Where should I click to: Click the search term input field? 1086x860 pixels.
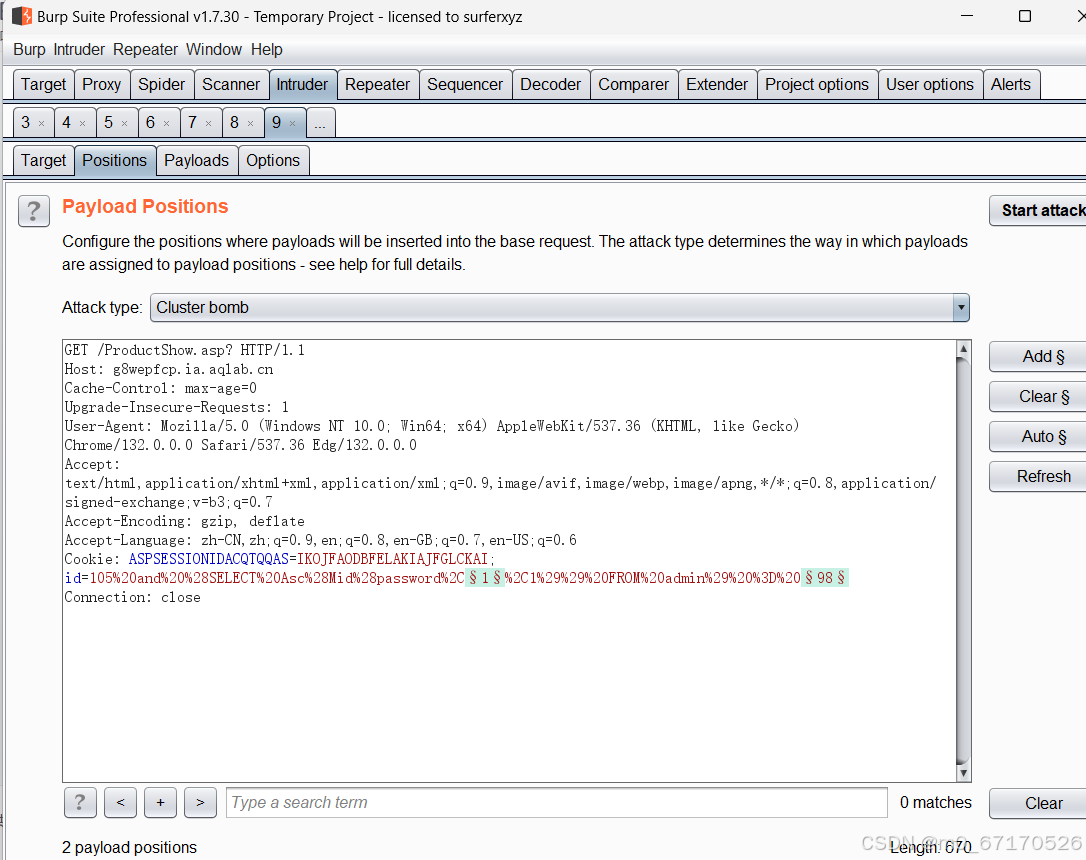[x=557, y=803]
